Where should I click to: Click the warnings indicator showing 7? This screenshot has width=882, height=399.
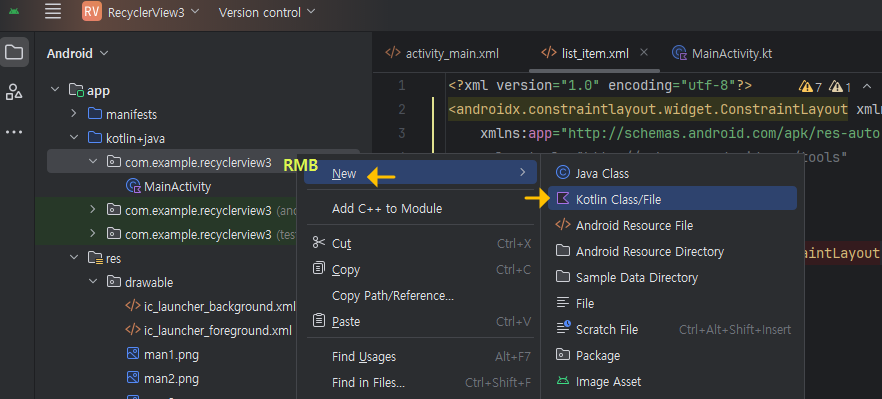coord(811,87)
